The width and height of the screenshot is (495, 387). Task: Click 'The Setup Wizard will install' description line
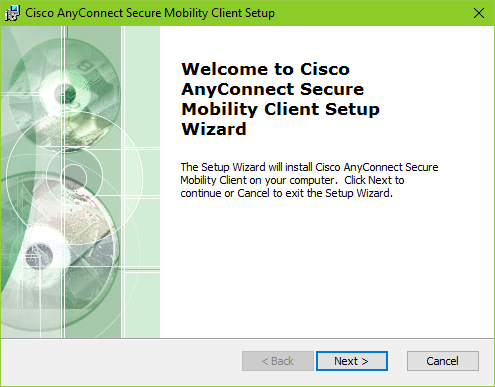(309, 167)
